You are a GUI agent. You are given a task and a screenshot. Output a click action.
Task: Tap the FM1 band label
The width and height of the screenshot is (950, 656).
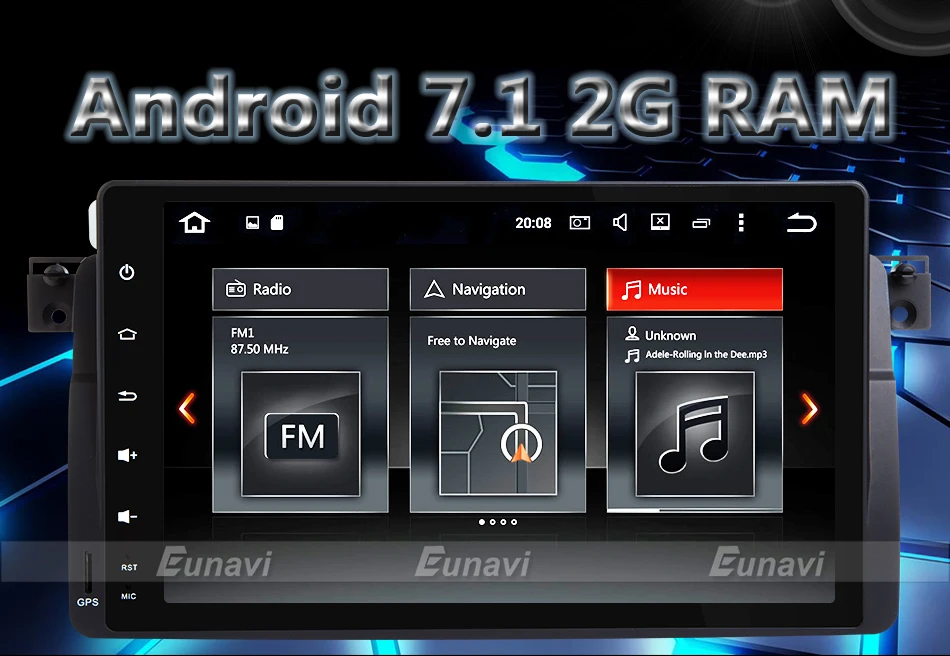[242, 333]
